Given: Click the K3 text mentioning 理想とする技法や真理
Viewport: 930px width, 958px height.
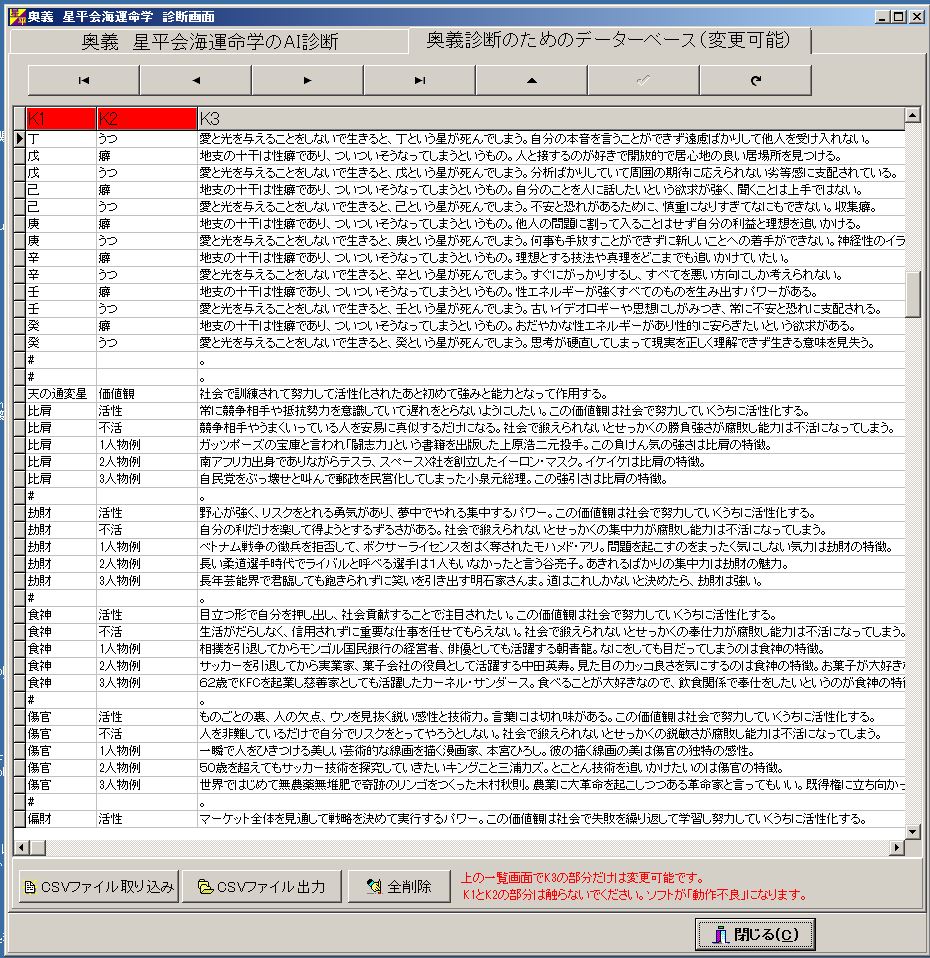Looking at the screenshot, I should [x=494, y=258].
